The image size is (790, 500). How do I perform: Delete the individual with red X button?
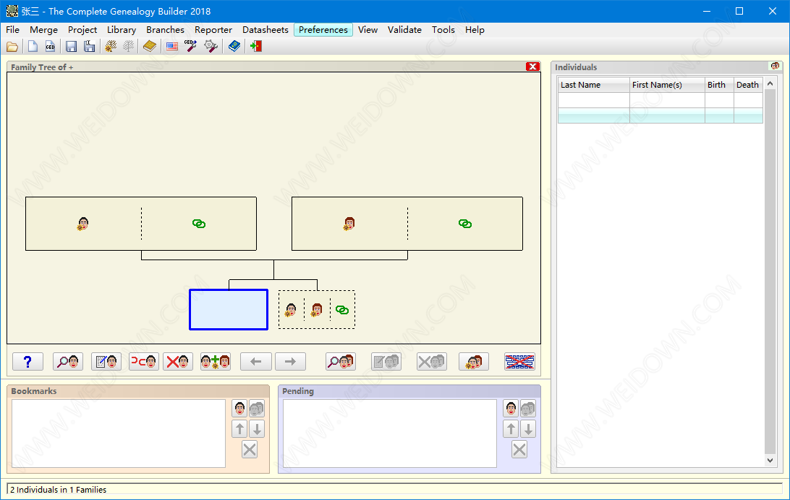[178, 361]
